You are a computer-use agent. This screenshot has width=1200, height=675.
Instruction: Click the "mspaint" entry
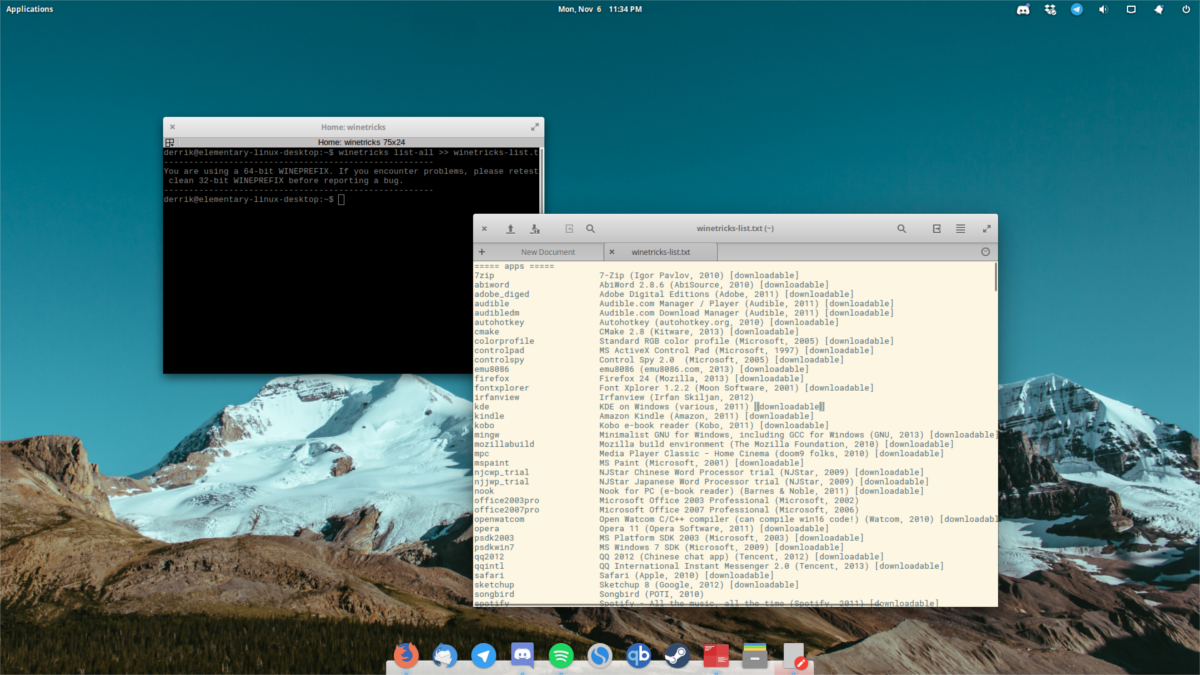pyautogui.click(x=491, y=463)
